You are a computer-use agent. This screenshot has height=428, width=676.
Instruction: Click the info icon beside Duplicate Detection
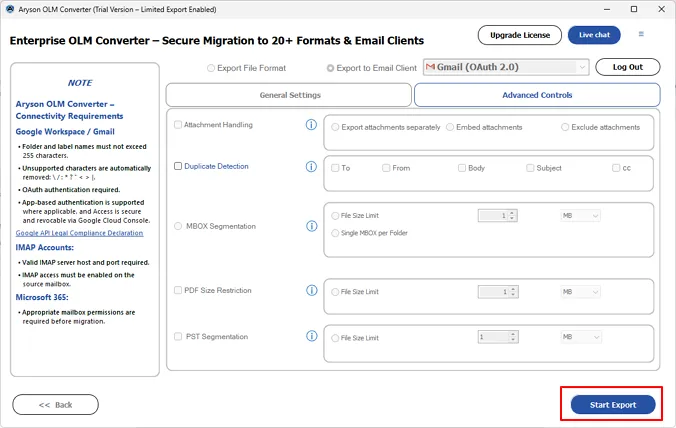click(x=311, y=167)
